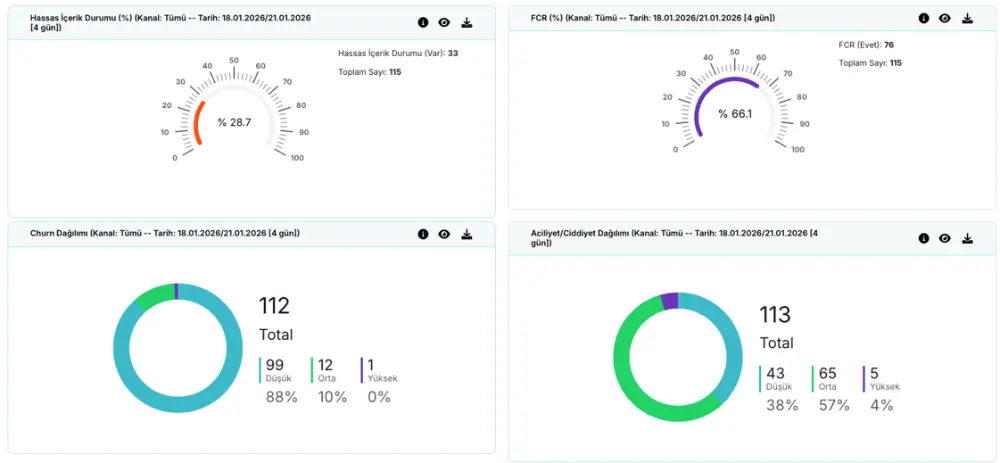Click info icon on Churn Dağılımı panel
Image resolution: width=1000 pixels, height=463 pixels.
click(x=422, y=234)
